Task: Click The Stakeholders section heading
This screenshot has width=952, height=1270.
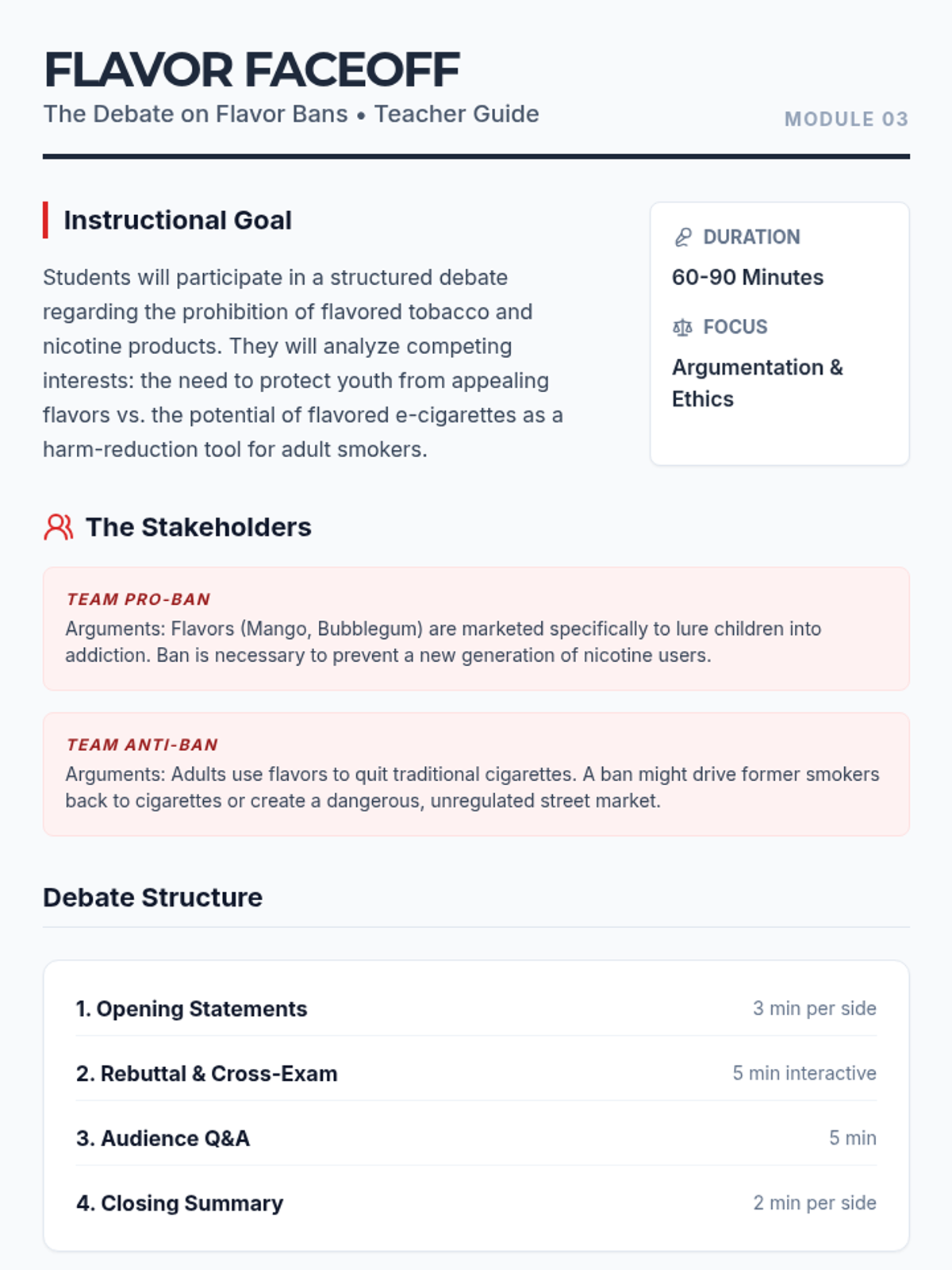Action: coord(198,527)
